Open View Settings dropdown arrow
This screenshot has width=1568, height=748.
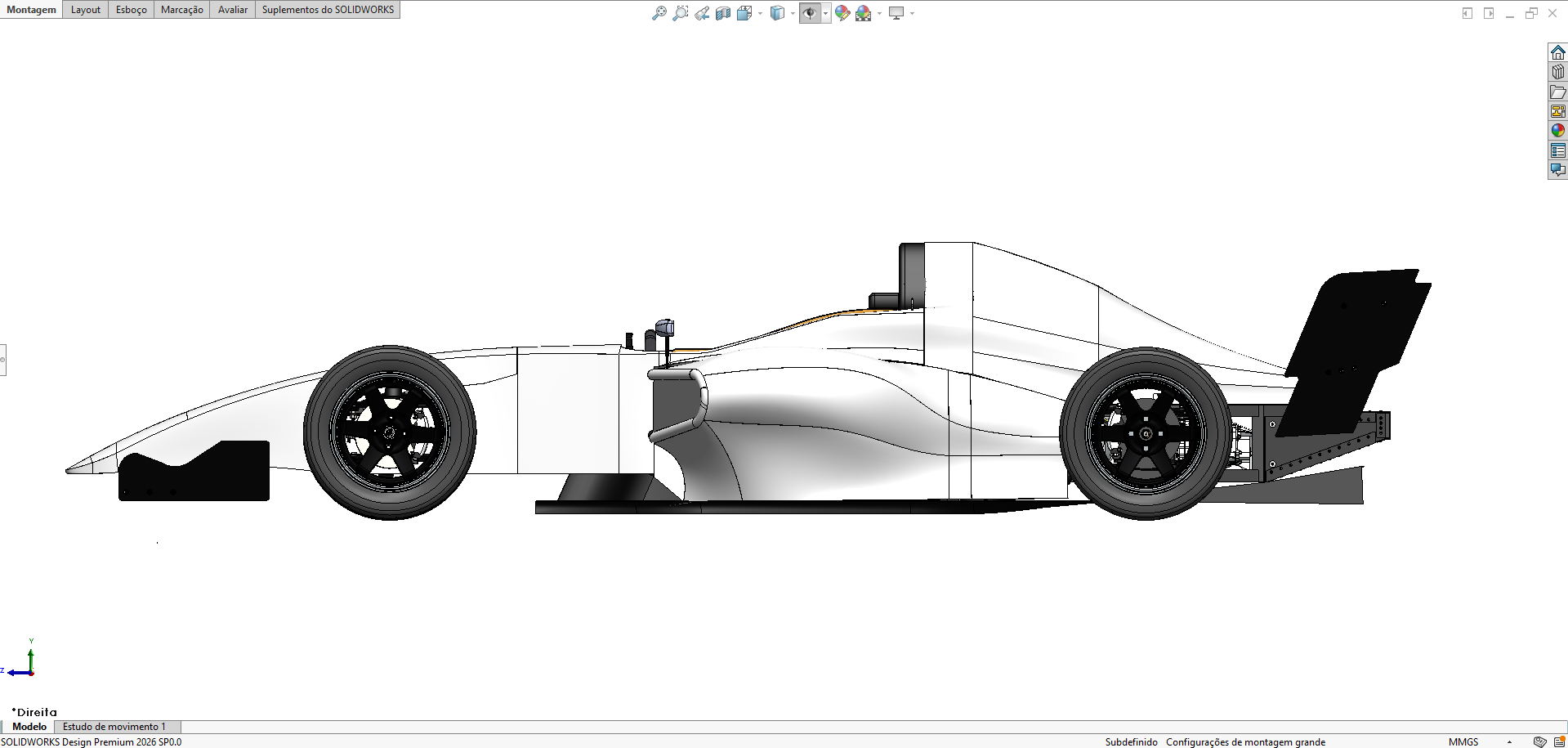tap(912, 13)
